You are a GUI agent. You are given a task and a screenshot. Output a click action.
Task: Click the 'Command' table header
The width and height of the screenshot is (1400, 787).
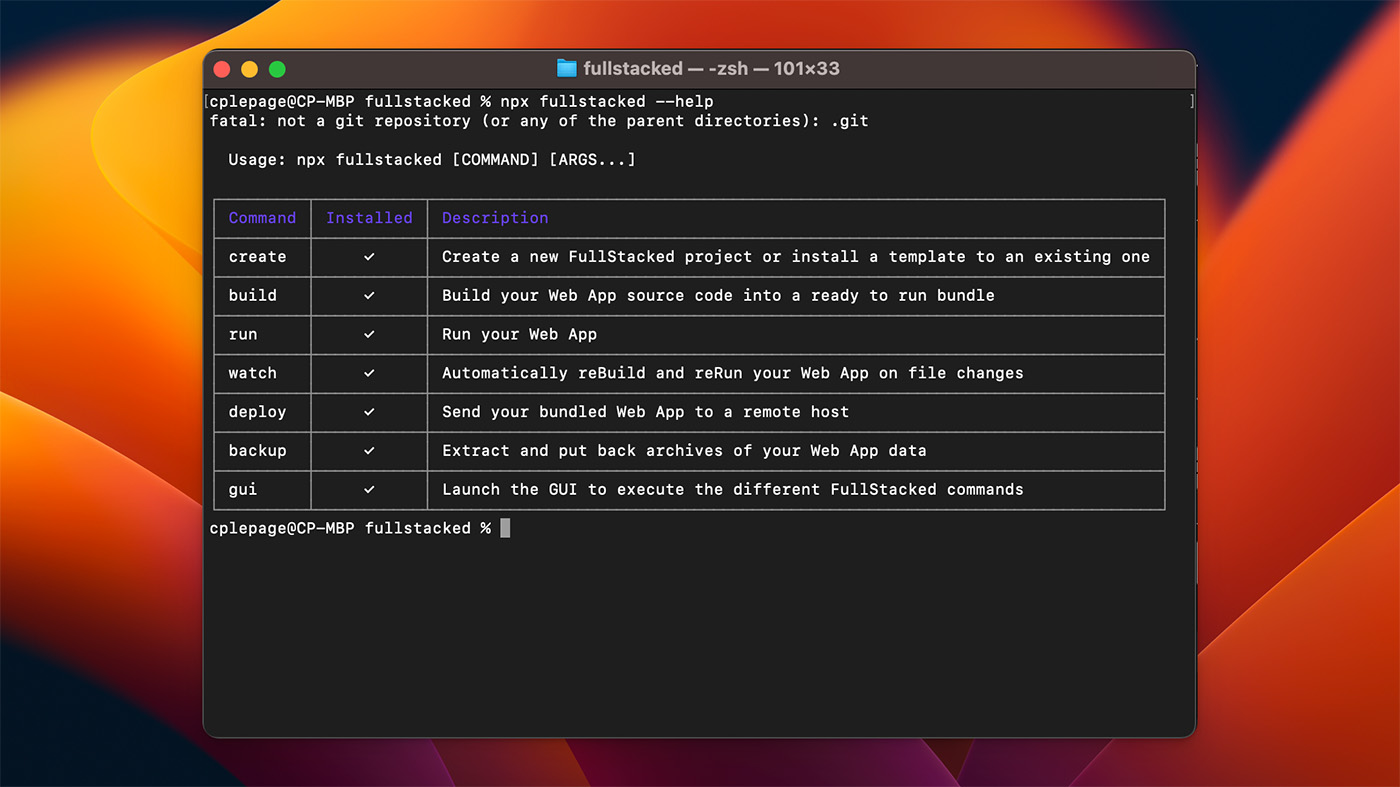point(262,218)
